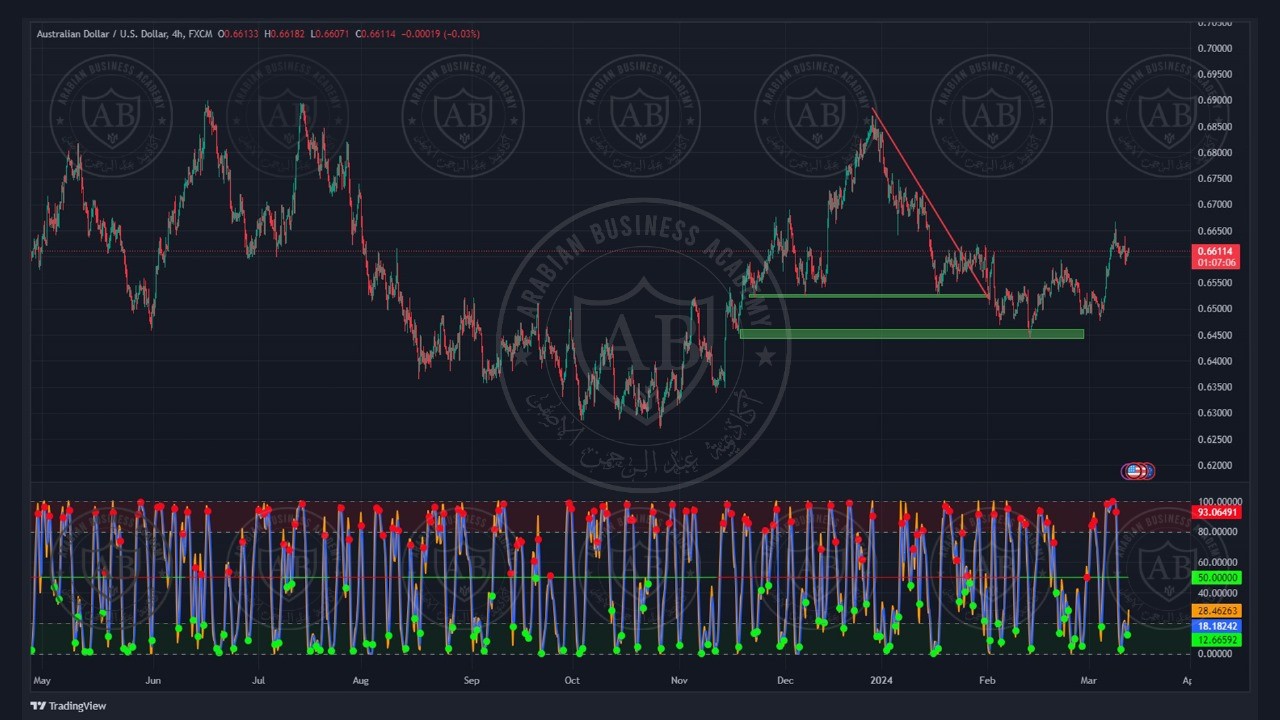Click the 0.65000 price axis label
The height and width of the screenshot is (720, 1280).
1214,309
